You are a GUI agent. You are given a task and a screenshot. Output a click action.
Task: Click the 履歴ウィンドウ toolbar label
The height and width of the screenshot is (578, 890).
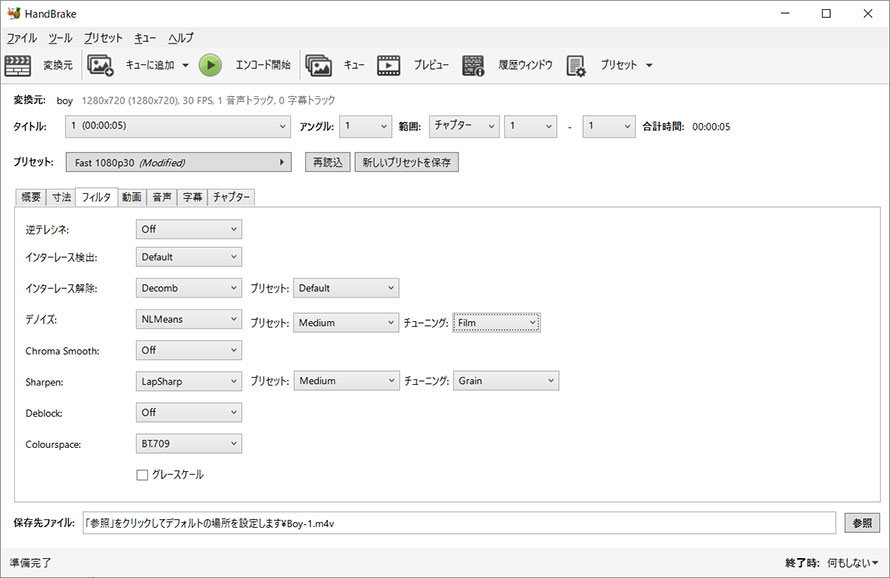click(x=526, y=65)
